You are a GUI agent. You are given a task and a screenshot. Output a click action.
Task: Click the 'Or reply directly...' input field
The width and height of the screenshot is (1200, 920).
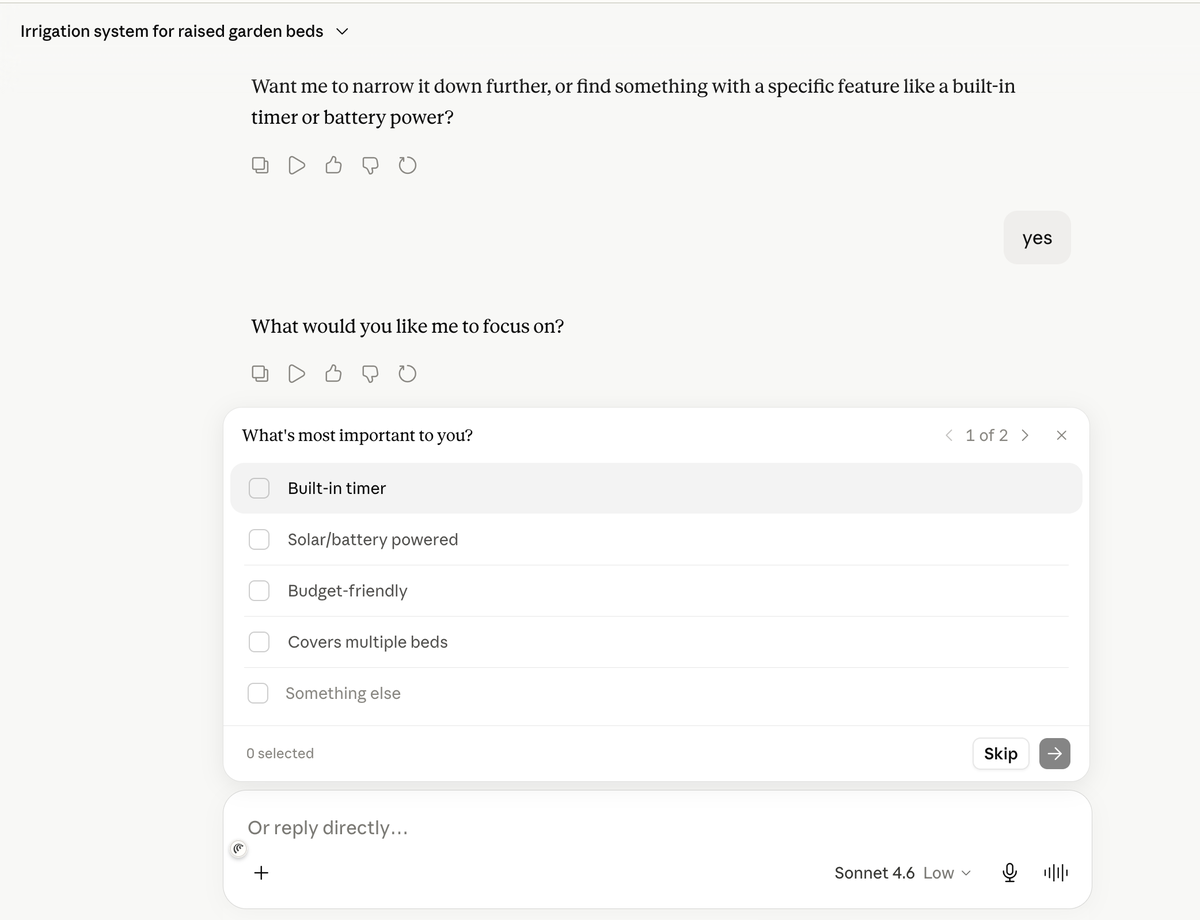[x=657, y=828]
